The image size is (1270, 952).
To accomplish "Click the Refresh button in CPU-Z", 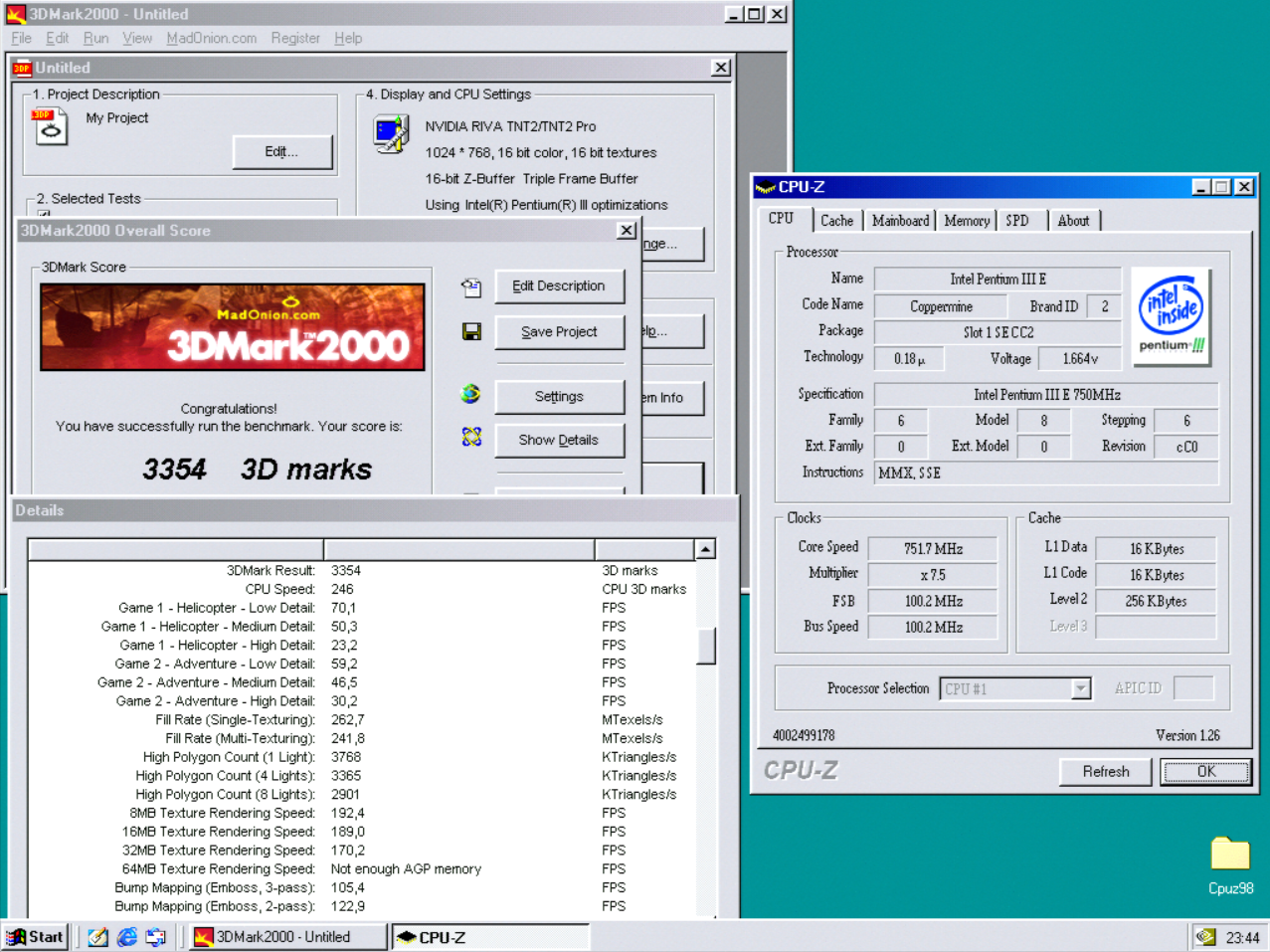I will (1106, 772).
